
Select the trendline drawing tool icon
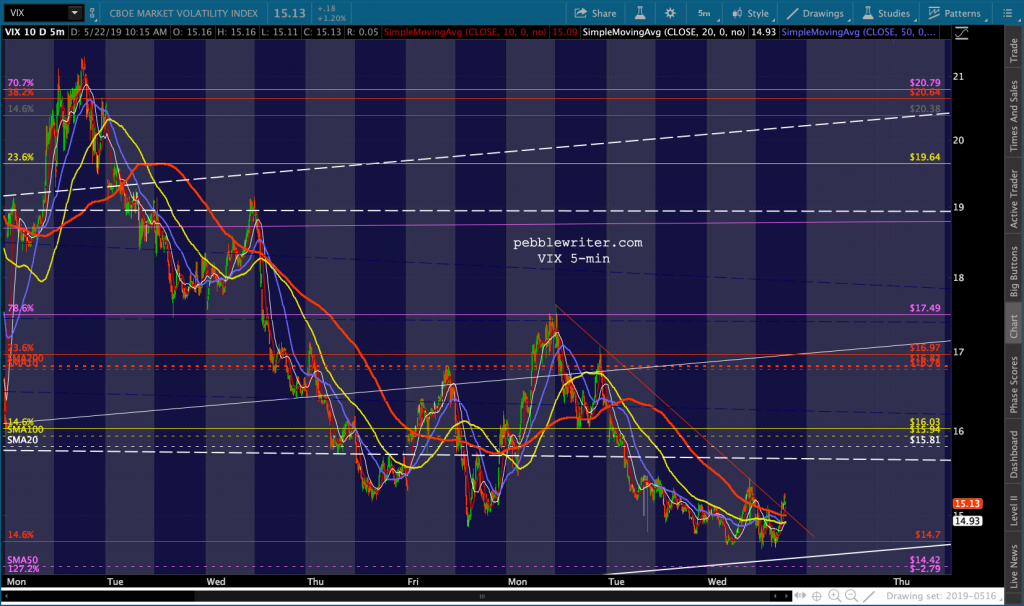click(x=869, y=596)
